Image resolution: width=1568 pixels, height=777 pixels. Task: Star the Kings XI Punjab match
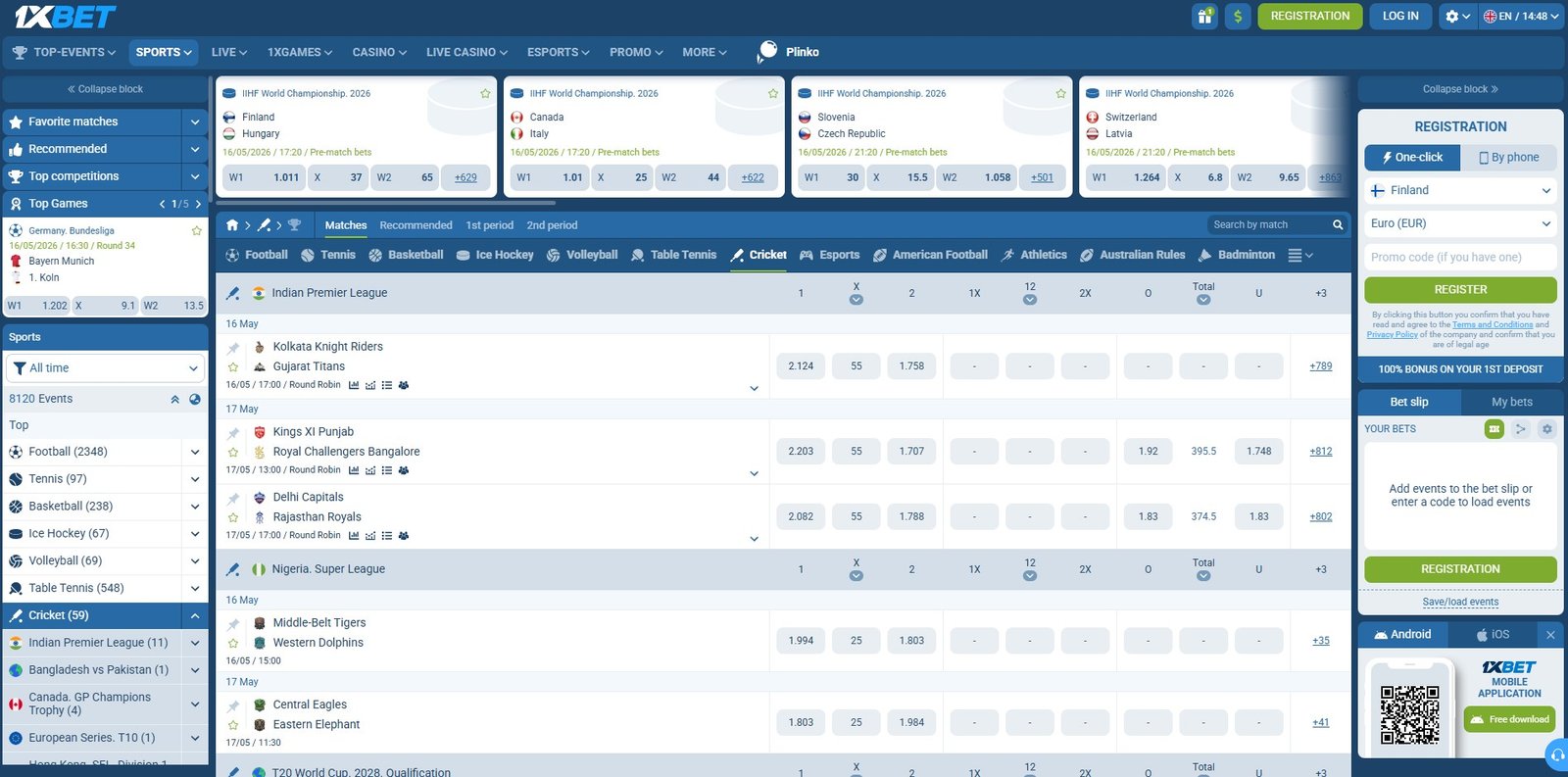click(x=233, y=453)
